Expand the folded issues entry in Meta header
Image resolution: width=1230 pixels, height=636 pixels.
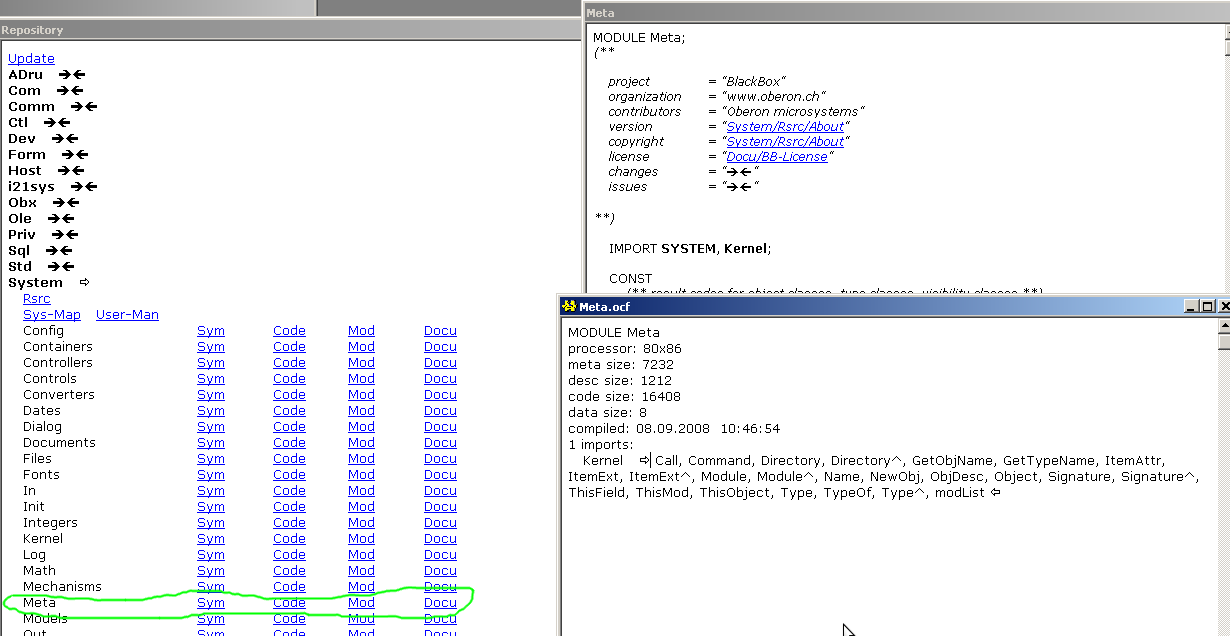click(x=741, y=187)
